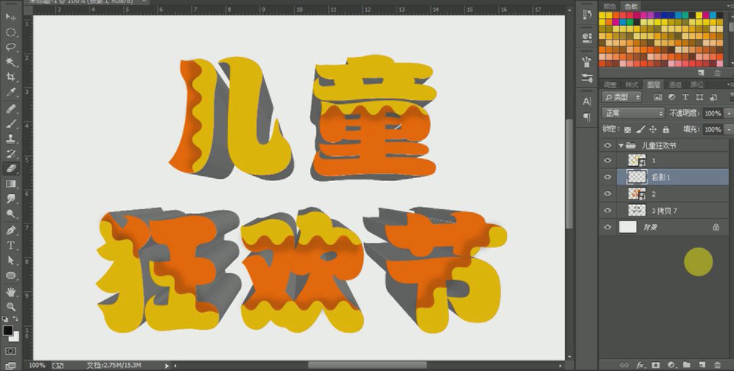Hide the 背景 layer visibility eye
The height and width of the screenshot is (371, 734).
coord(608,227)
